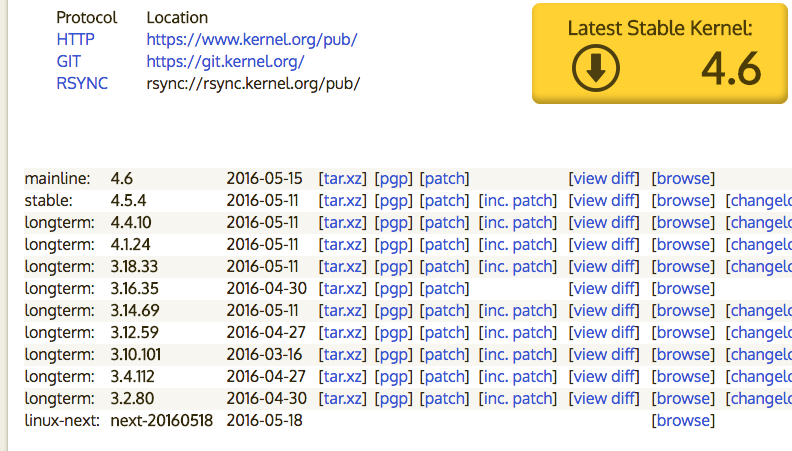Browse the longterm 3.16.35 tree
The height and width of the screenshot is (451, 792).
[683, 288]
